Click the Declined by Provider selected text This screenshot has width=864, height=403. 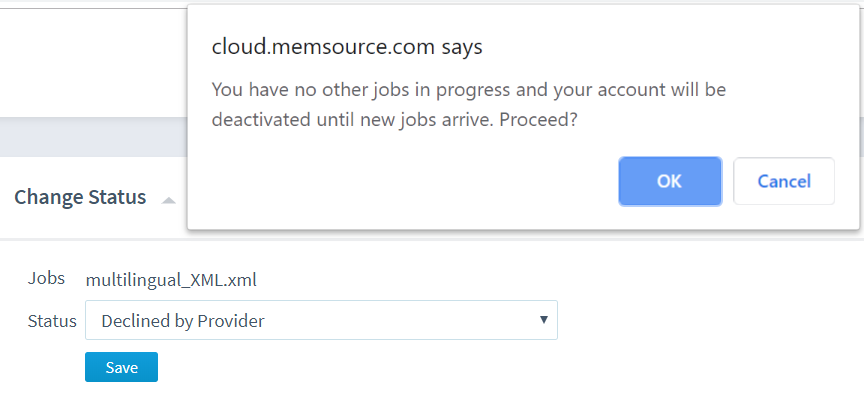(183, 321)
